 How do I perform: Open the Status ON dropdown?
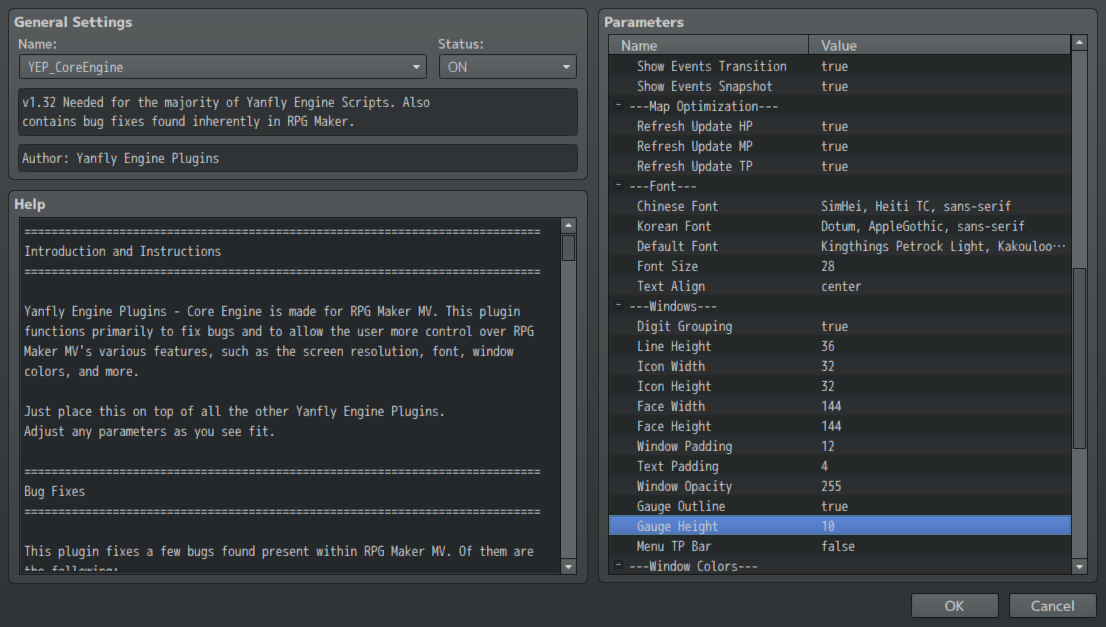[x=507, y=67]
